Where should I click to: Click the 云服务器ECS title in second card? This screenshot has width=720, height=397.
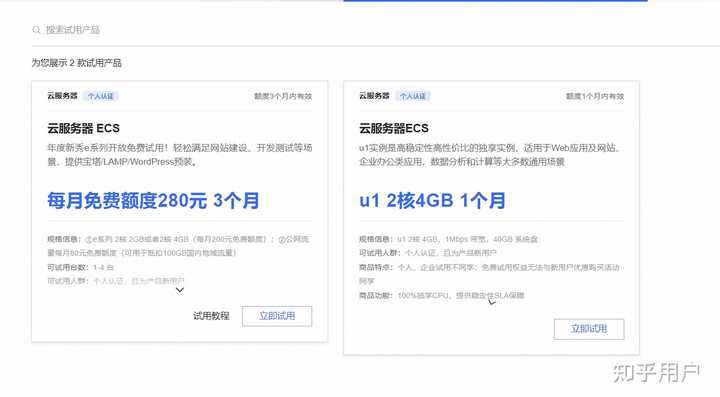click(394, 129)
